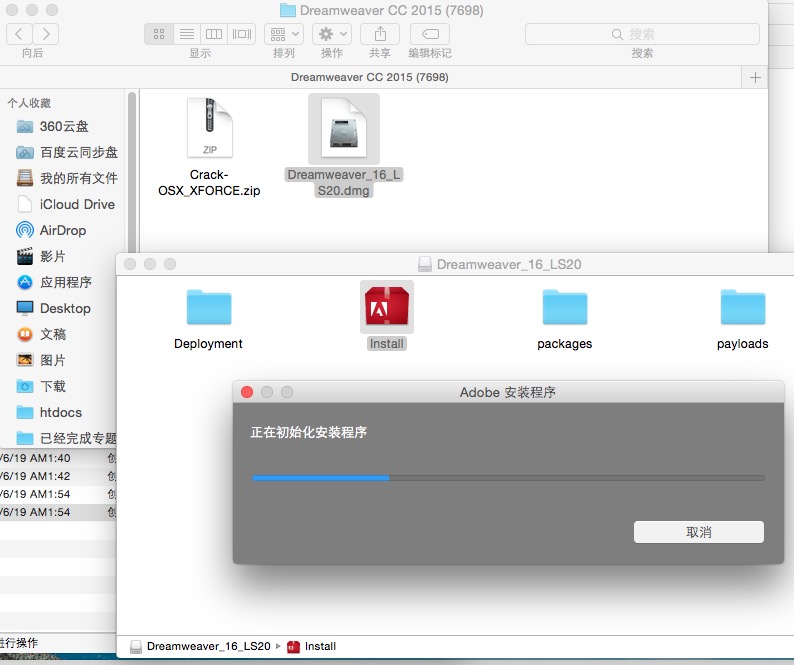This screenshot has width=794, height=665.
Task: Open 百度云同步盘 in the sidebar
Action: 67,152
